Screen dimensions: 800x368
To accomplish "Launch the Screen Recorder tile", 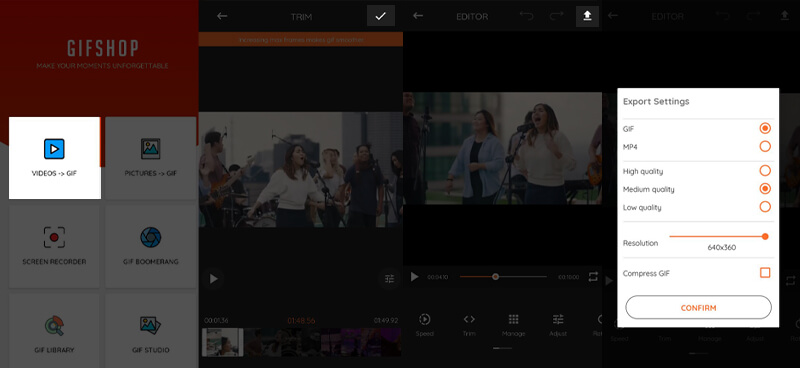I will point(54,247).
